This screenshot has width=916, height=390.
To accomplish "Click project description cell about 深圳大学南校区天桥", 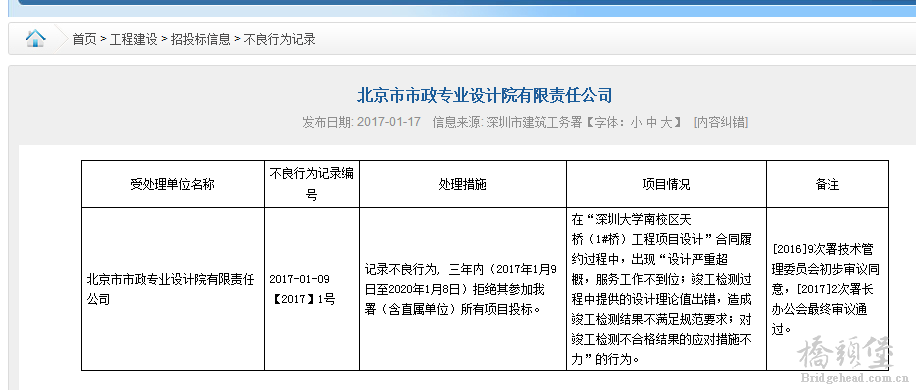I will 666,289.
